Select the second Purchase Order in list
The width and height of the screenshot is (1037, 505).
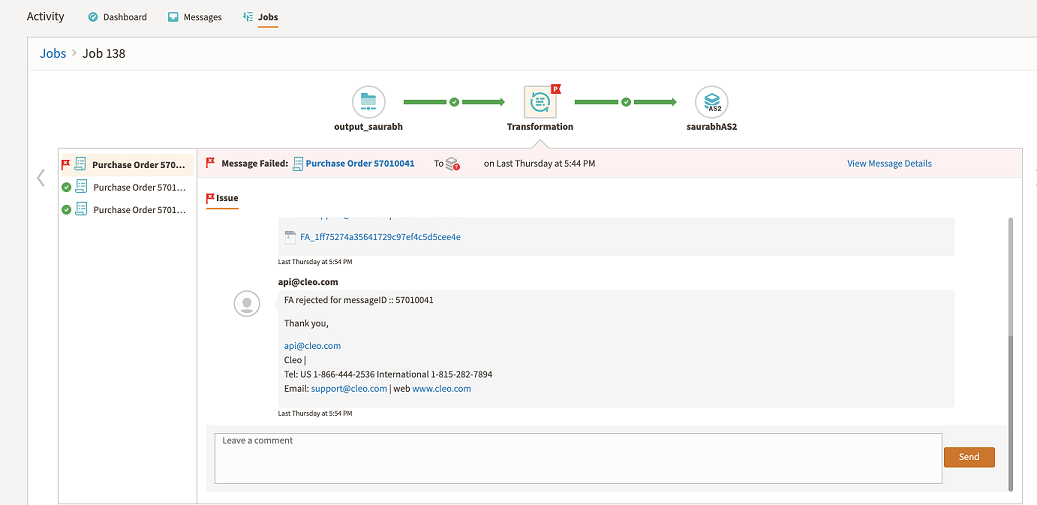coord(138,187)
